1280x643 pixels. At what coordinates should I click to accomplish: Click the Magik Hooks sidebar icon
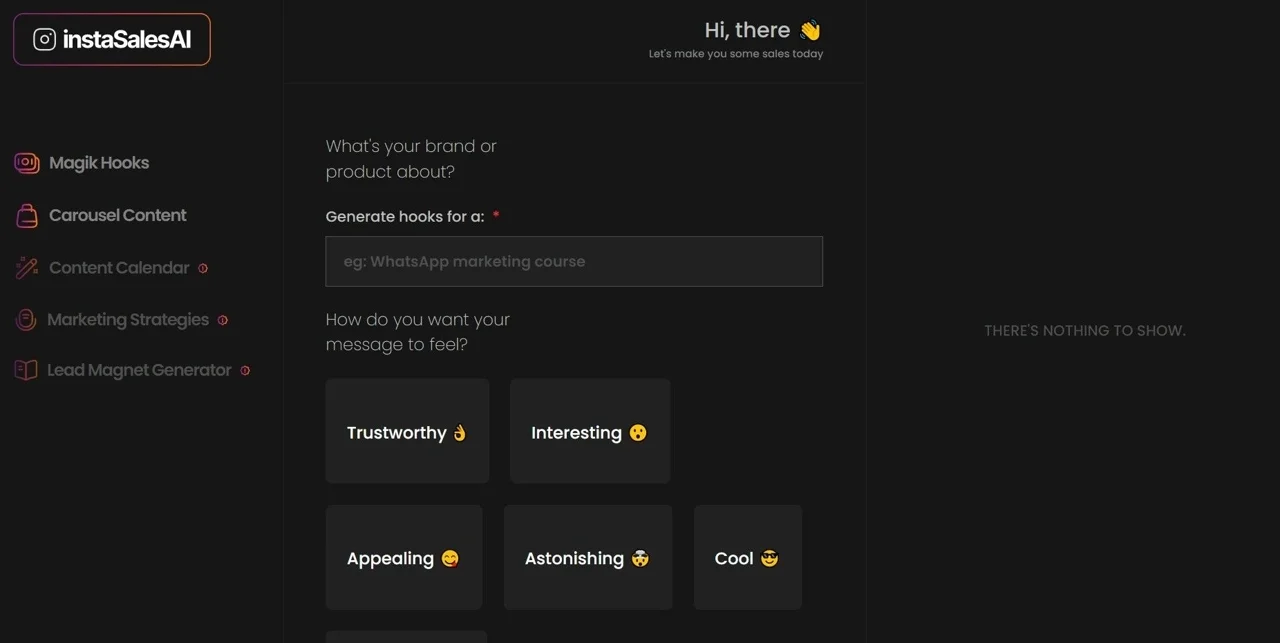click(26, 163)
